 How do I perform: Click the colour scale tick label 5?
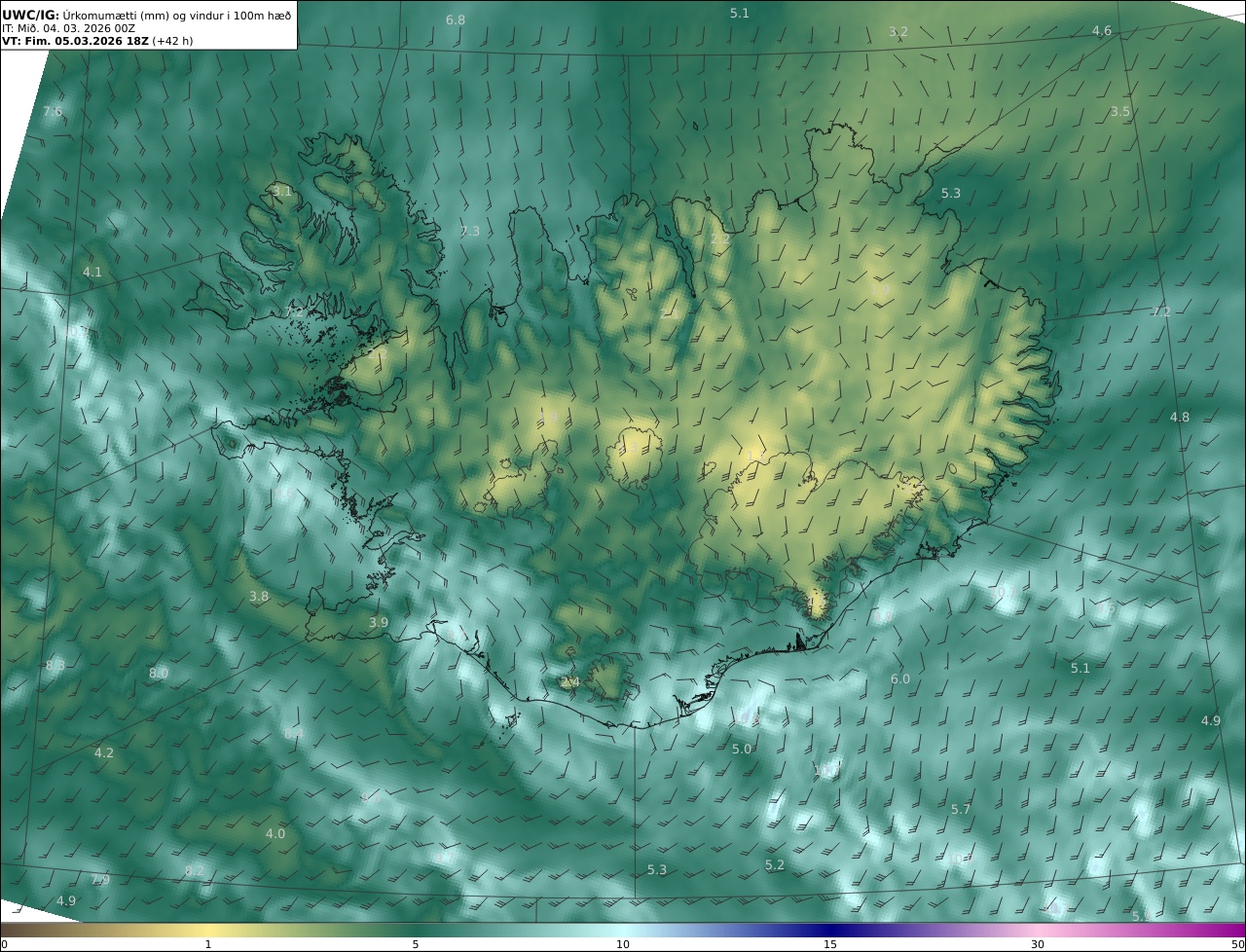click(x=416, y=944)
